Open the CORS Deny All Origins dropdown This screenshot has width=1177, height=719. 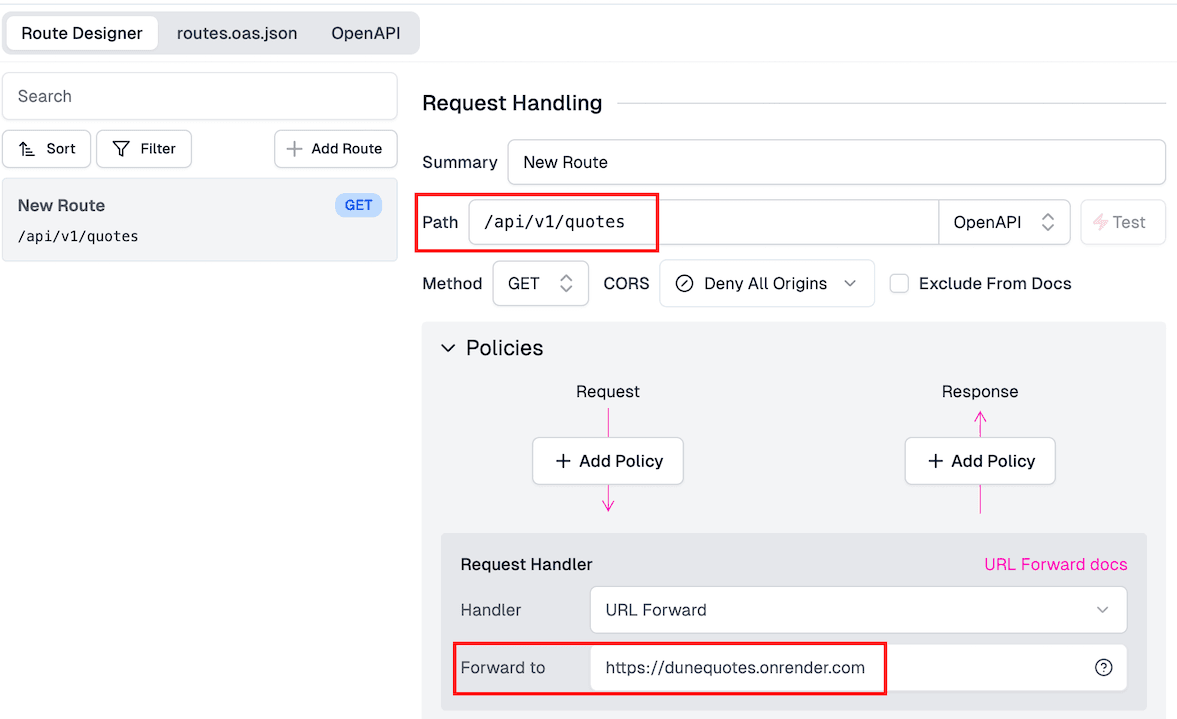pyautogui.click(x=767, y=284)
